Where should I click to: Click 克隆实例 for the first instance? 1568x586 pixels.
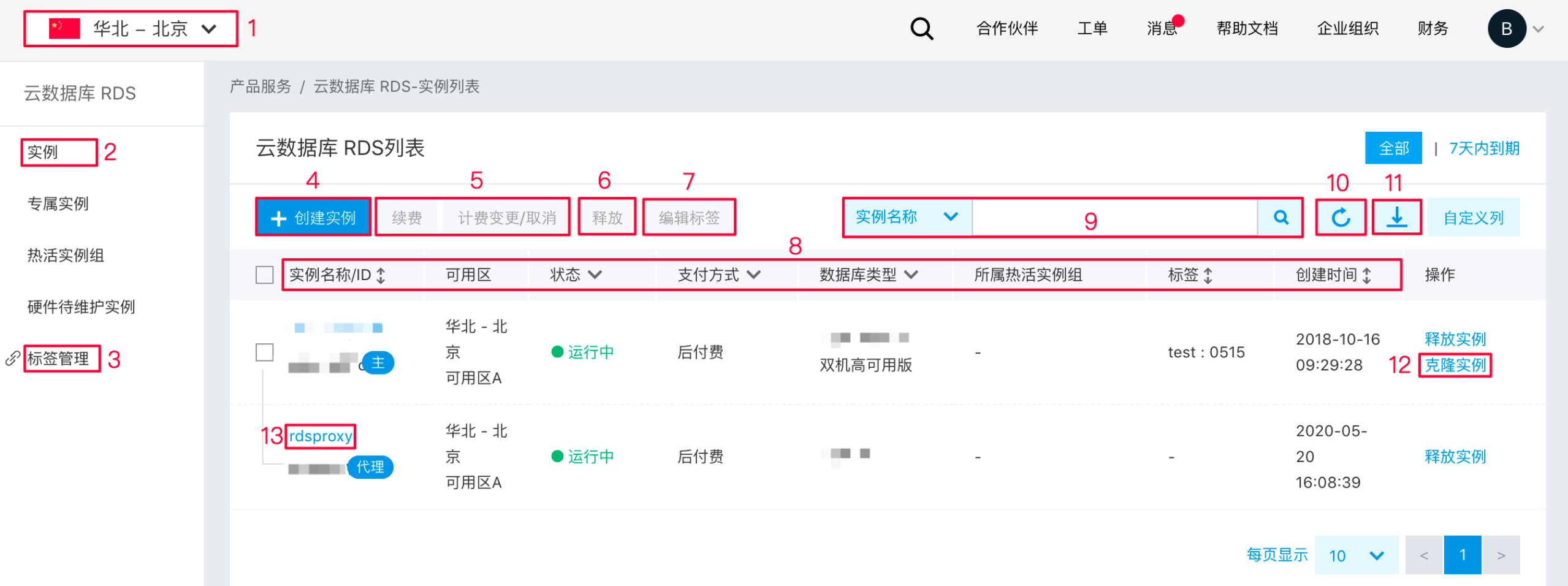pos(1455,365)
